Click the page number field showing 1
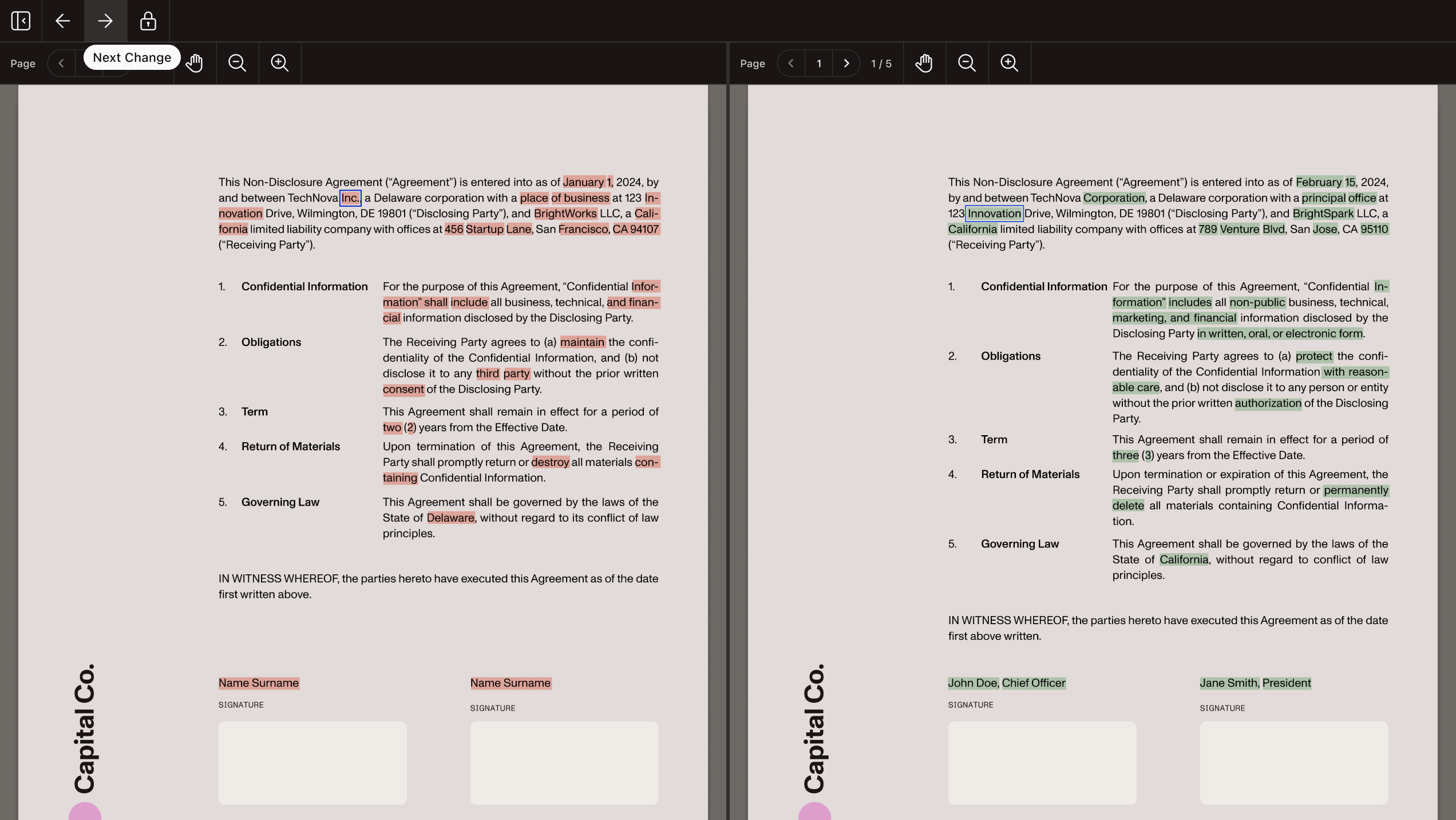Viewport: 1456px width, 820px height. tap(818, 64)
